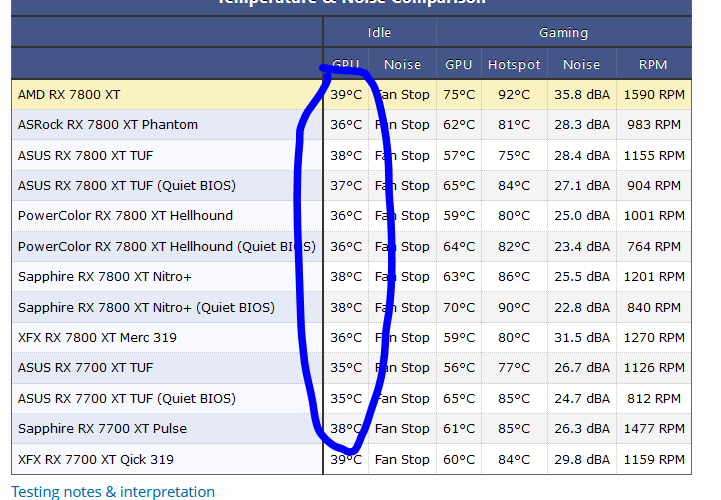
Task: Click the 29.8 dBA noise value
Action: coord(582,460)
